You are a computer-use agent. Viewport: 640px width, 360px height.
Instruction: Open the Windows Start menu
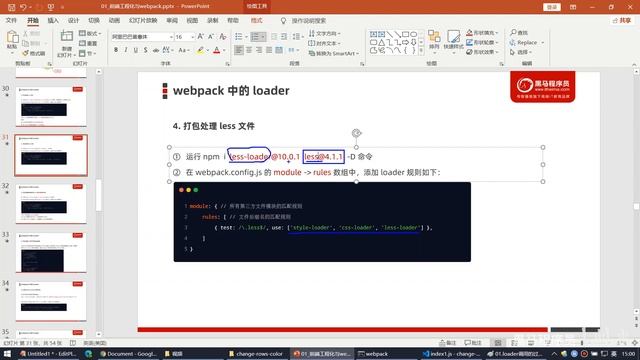point(7,353)
